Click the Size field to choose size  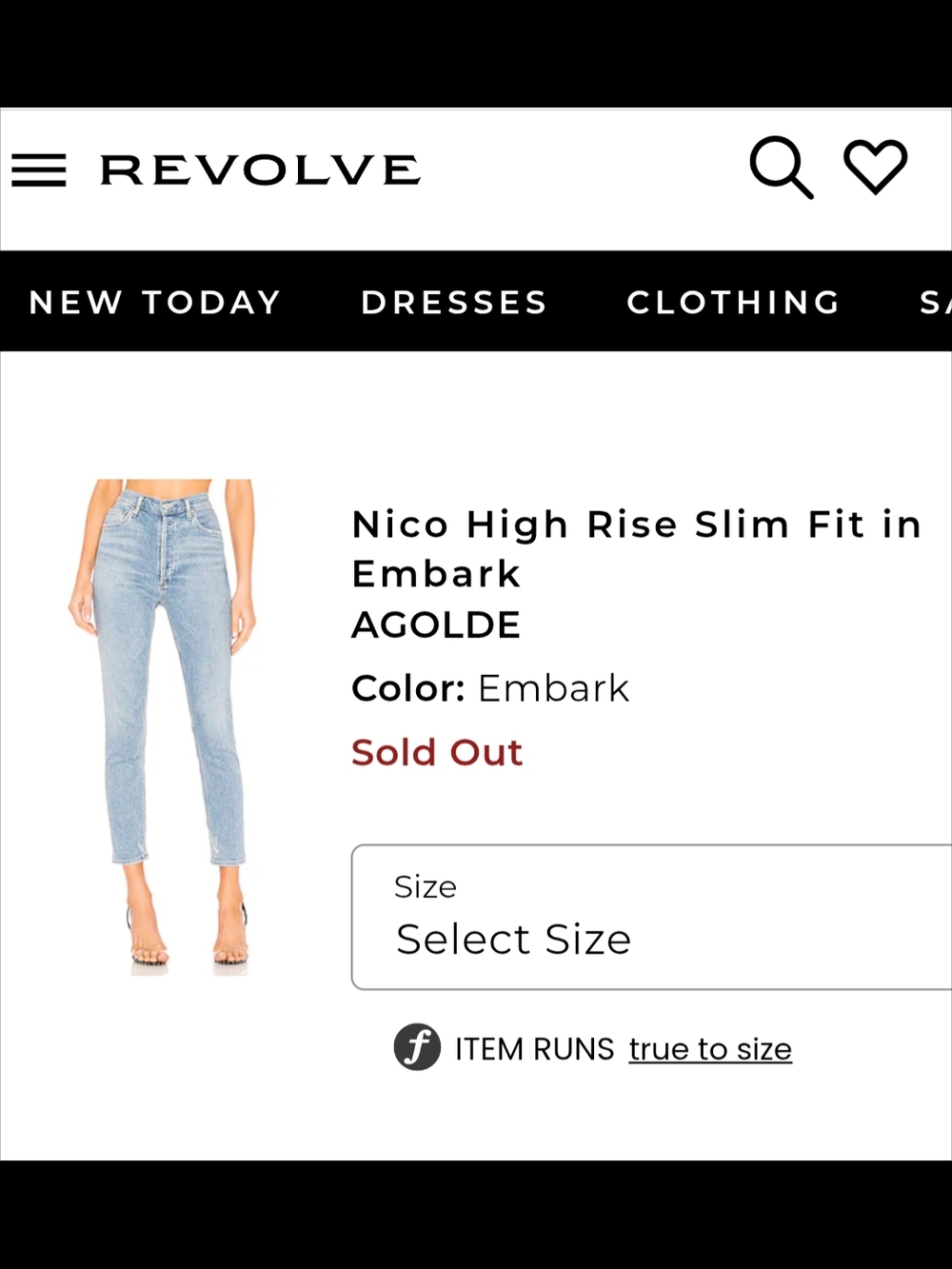point(514,938)
